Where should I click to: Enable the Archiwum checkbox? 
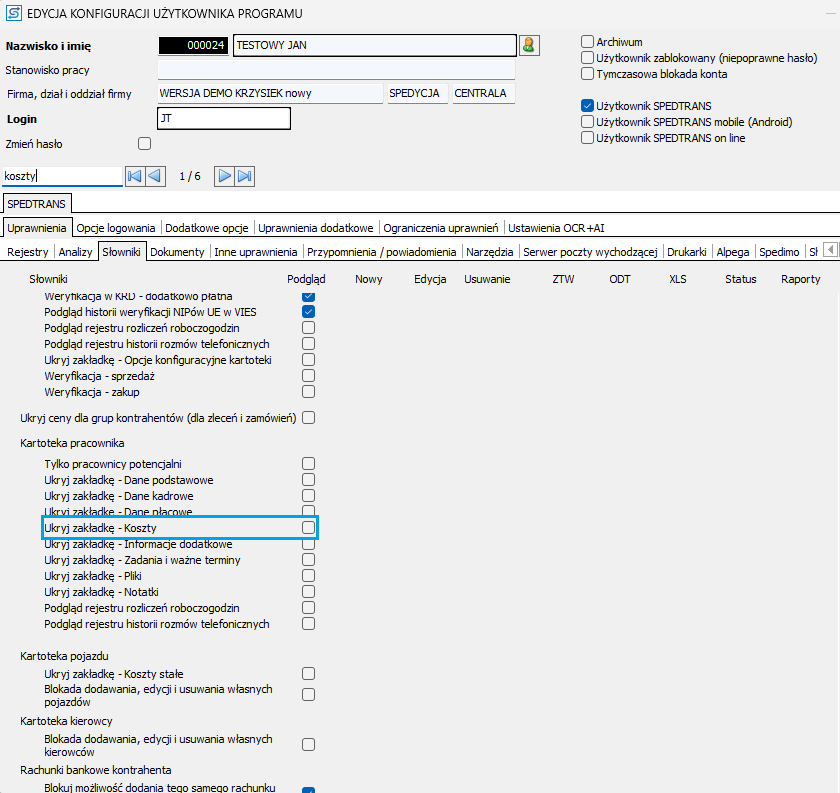pos(588,42)
